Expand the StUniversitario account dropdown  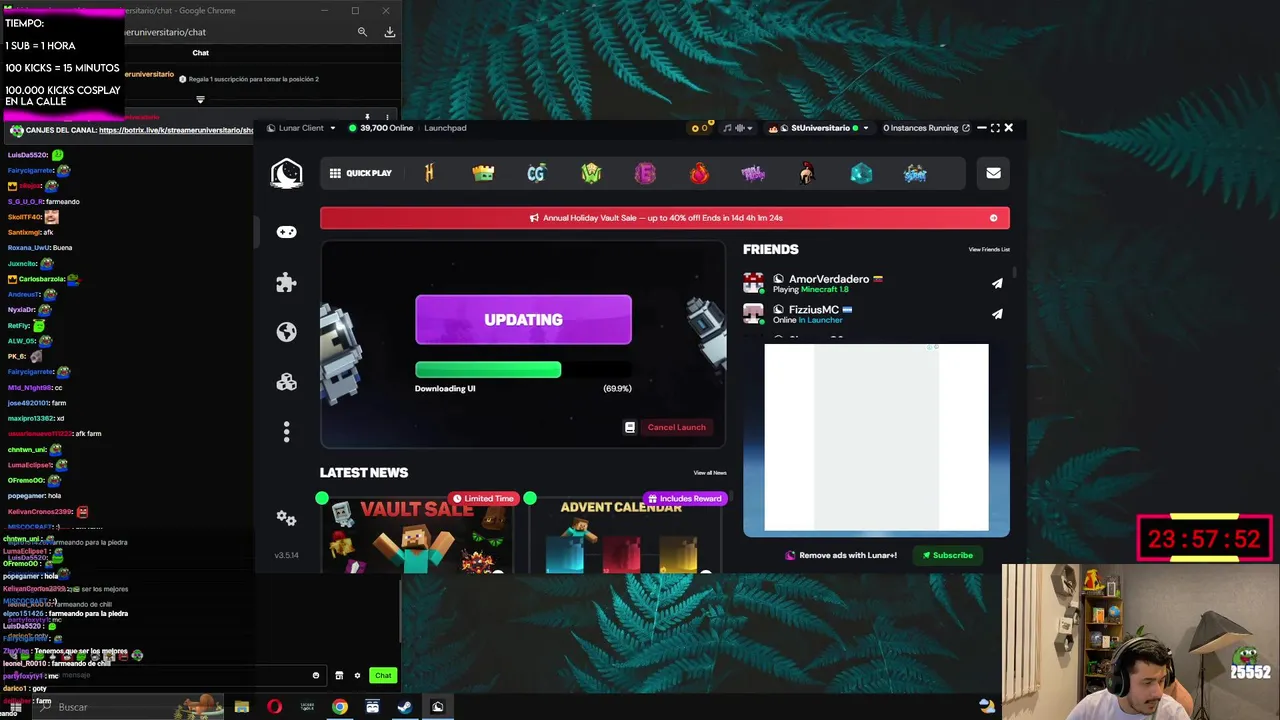click(818, 128)
